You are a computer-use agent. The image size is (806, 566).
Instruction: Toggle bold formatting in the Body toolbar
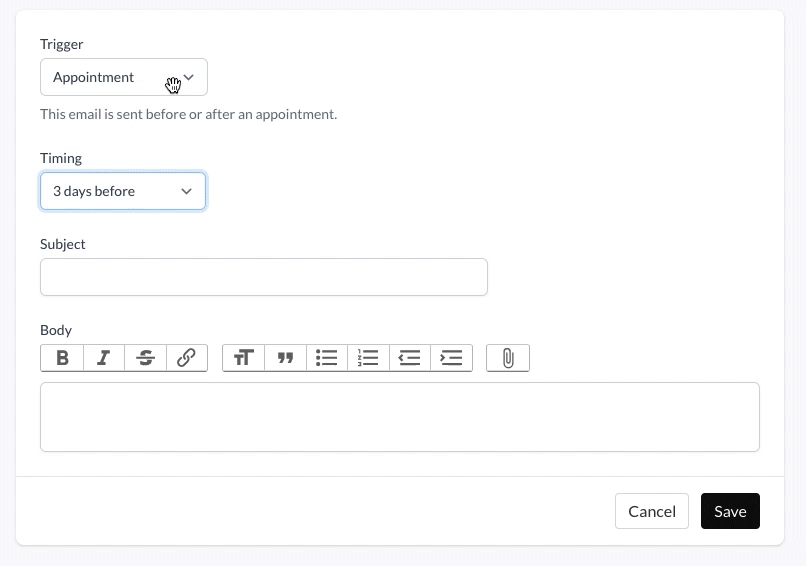click(x=62, y=358)
